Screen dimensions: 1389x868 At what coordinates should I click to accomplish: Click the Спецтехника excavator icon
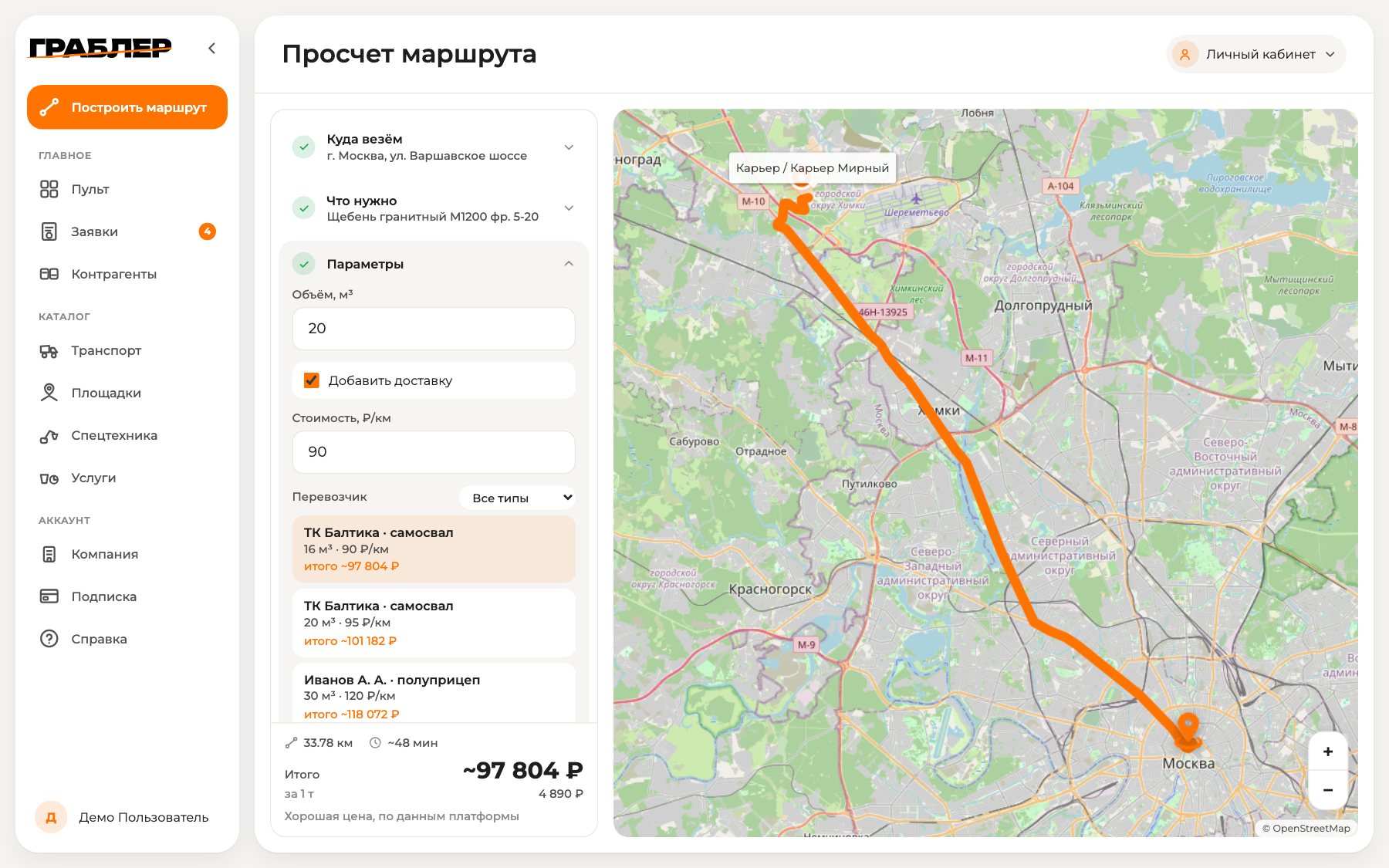pos(49,435)
